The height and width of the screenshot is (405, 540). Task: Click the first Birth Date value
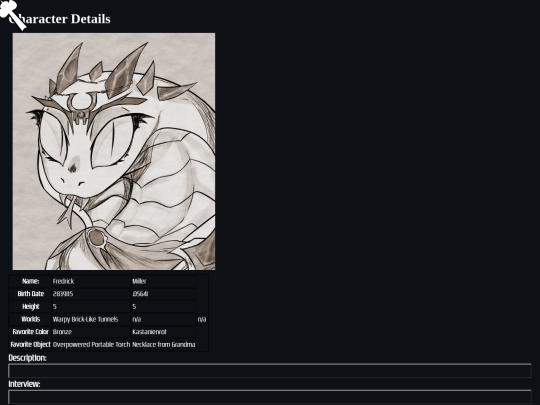[x=91, y=294]
